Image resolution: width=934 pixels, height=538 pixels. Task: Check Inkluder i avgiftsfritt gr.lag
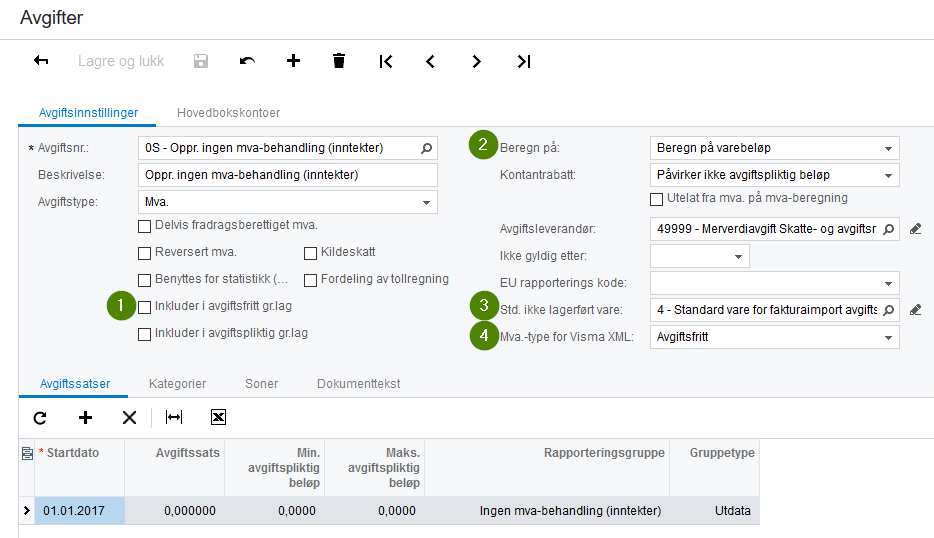[144, 307]
